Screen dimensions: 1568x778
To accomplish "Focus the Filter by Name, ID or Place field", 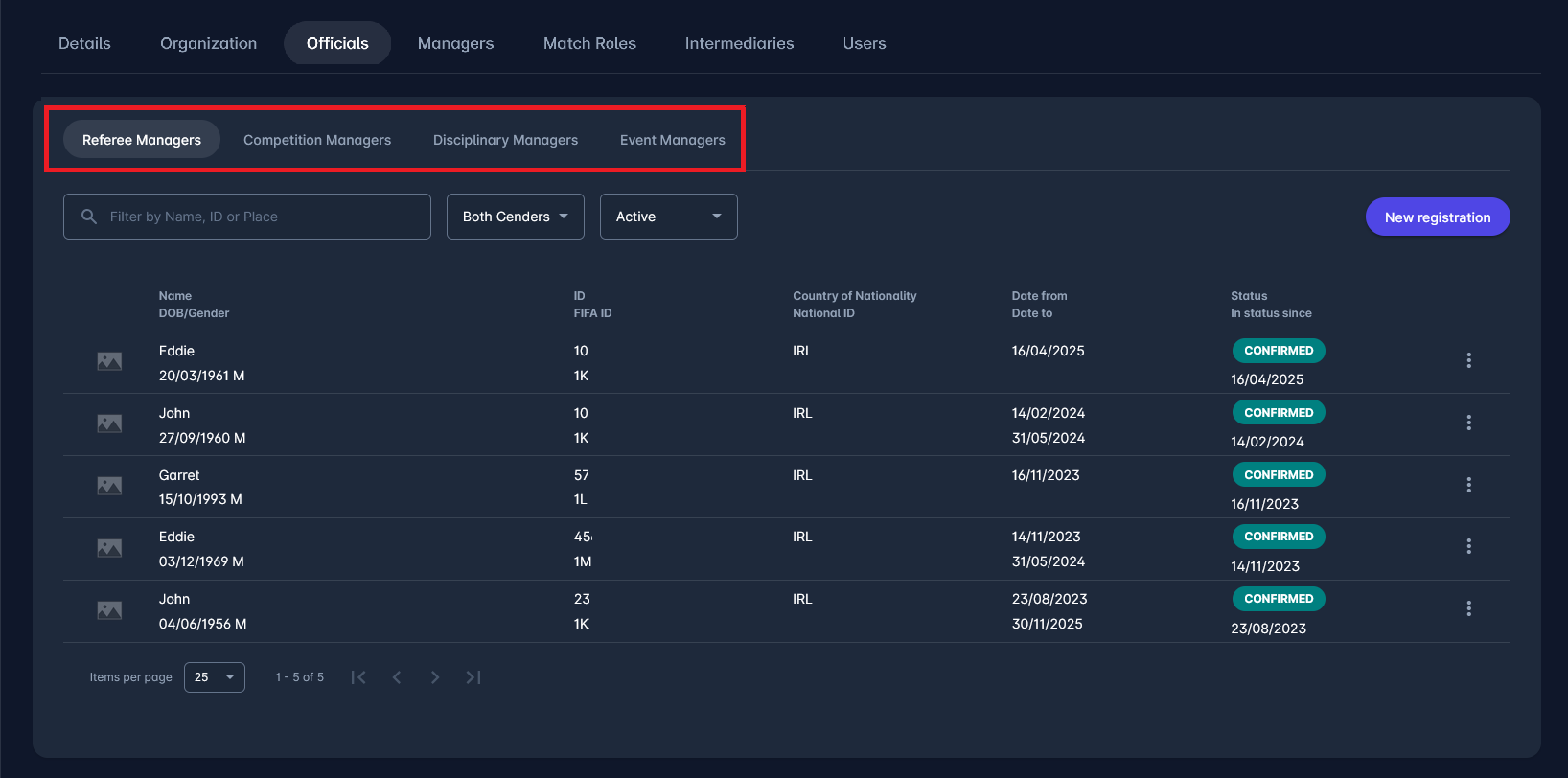I will tap(259, 217).
